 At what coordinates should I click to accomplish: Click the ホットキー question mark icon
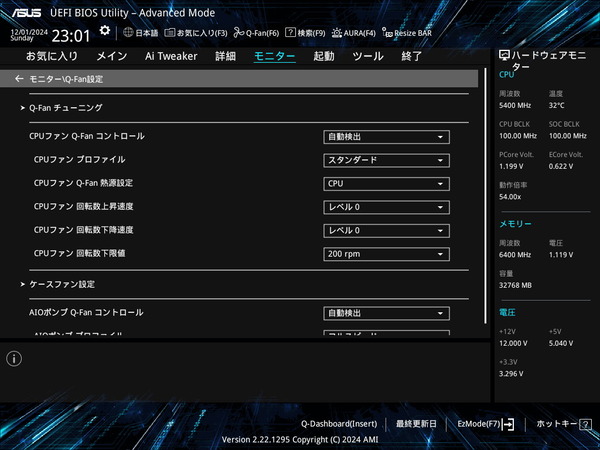point(584,424)
